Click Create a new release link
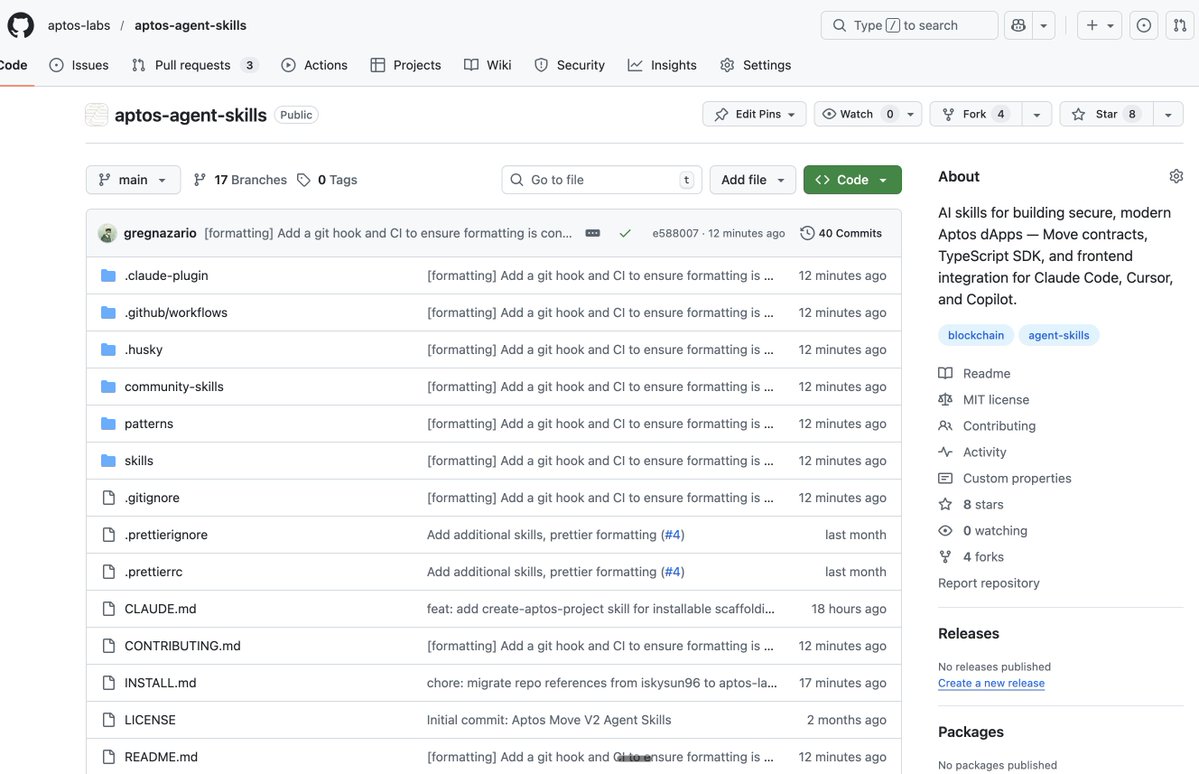This screenshot has width=1199, height=774. (x=991, y=683)
